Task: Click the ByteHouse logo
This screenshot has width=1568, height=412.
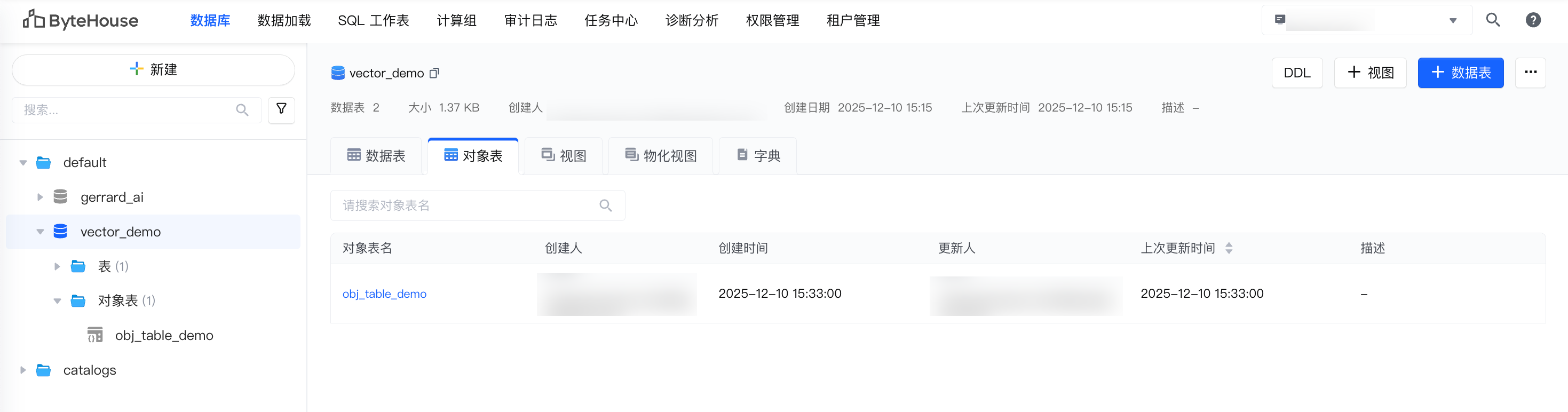Action: [81, 20]
